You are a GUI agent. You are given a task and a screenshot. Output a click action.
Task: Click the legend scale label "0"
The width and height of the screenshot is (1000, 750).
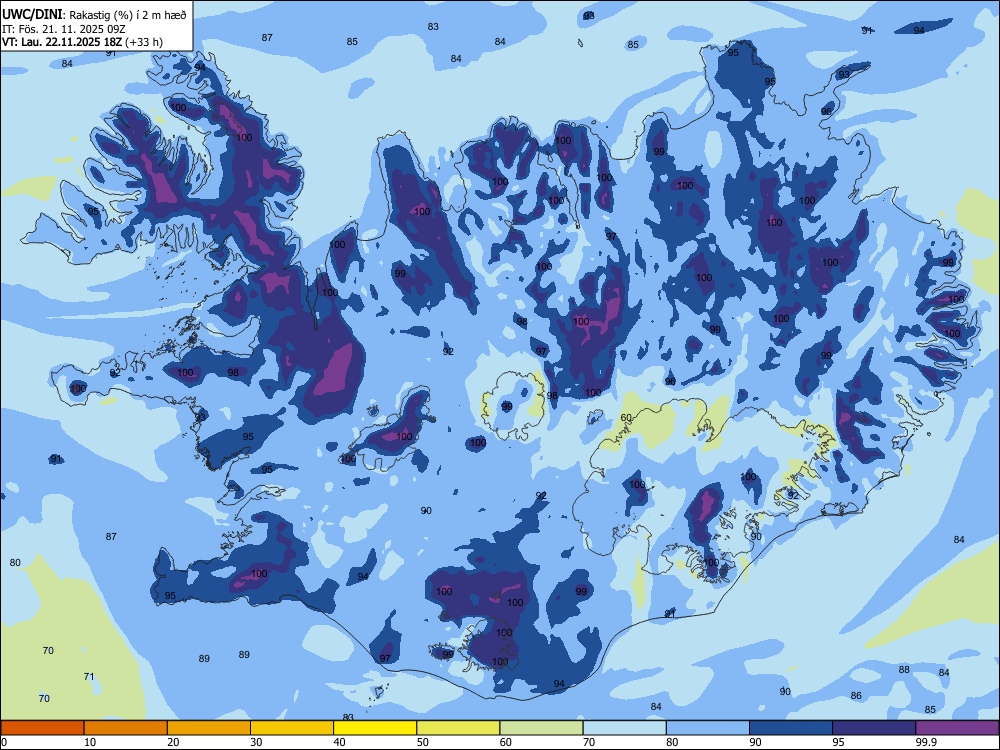(4, 742)
